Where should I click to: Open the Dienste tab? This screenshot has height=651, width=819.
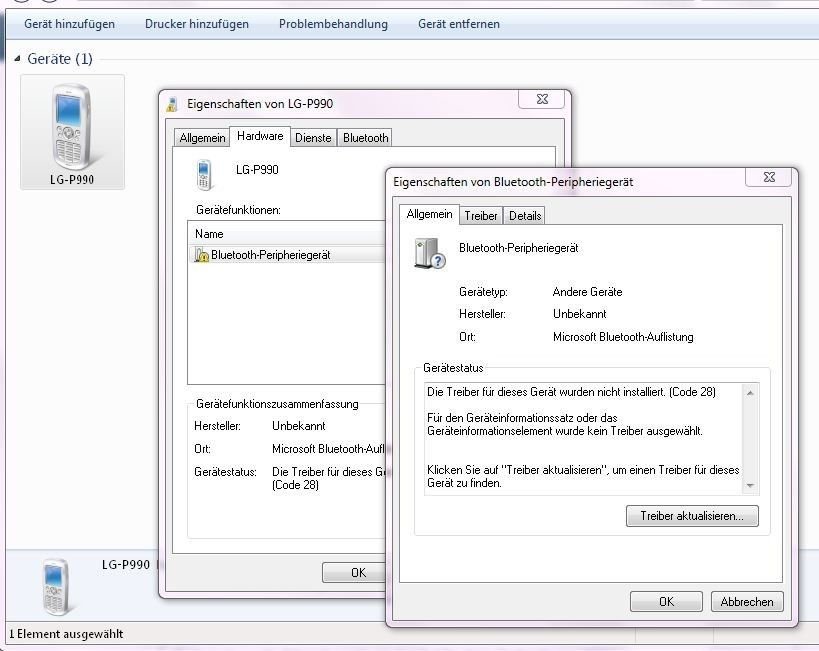tap(313, 138)
